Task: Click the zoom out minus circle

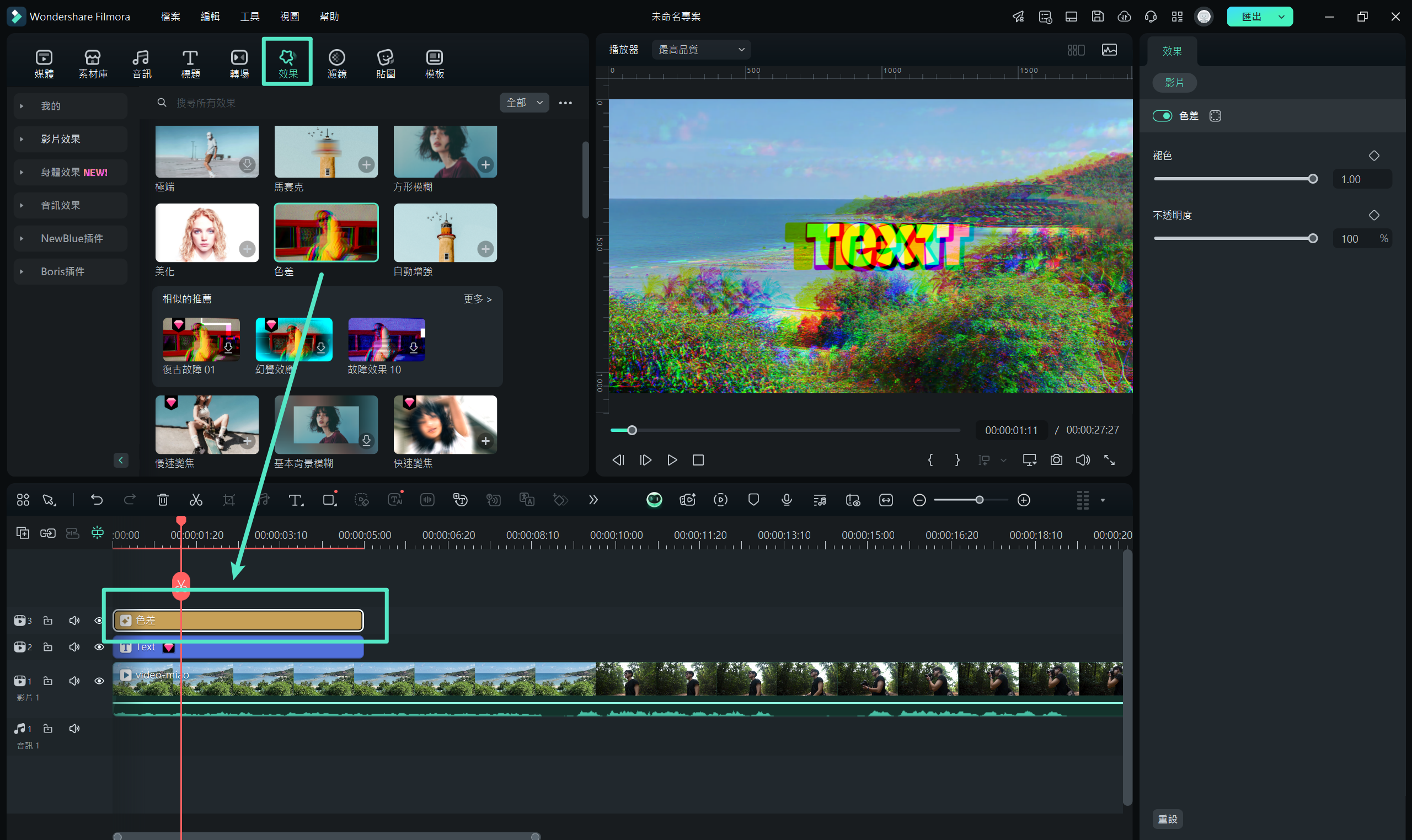Action: pyautogui.click(x=919, y=500)
